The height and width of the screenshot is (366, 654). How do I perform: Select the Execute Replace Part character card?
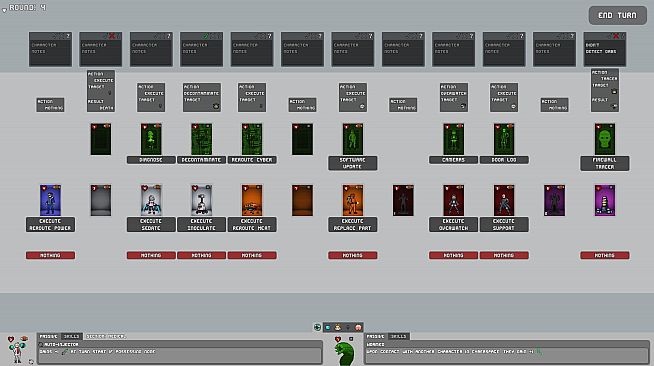point(353,201)
